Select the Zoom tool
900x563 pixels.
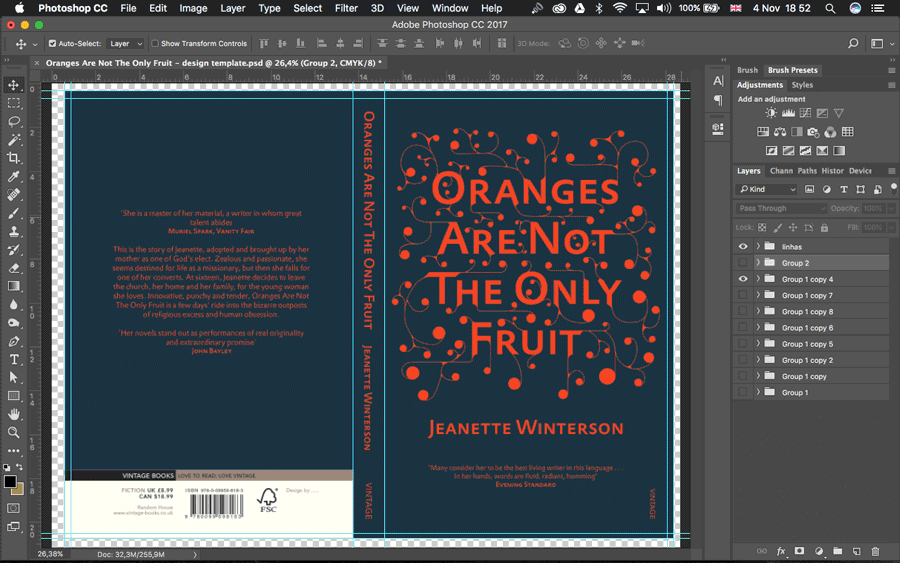[14, 433]
